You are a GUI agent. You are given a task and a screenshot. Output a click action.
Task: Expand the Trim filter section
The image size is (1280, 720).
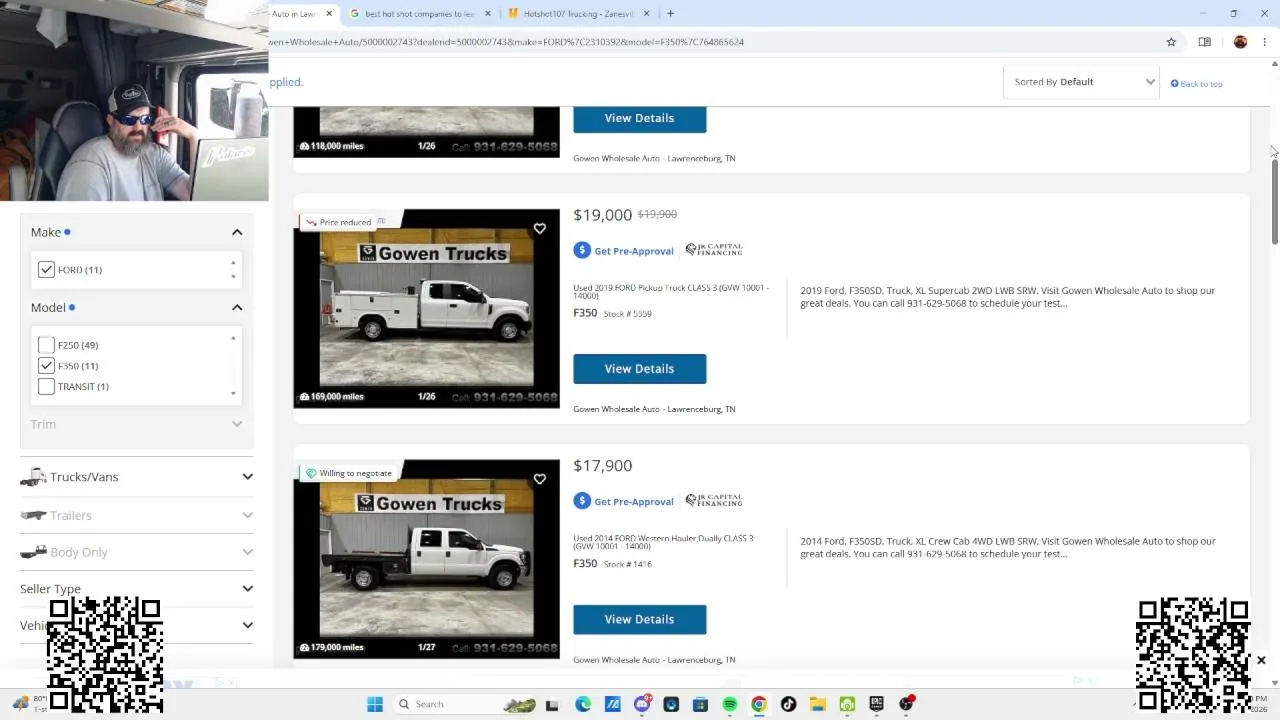(237, 424)
